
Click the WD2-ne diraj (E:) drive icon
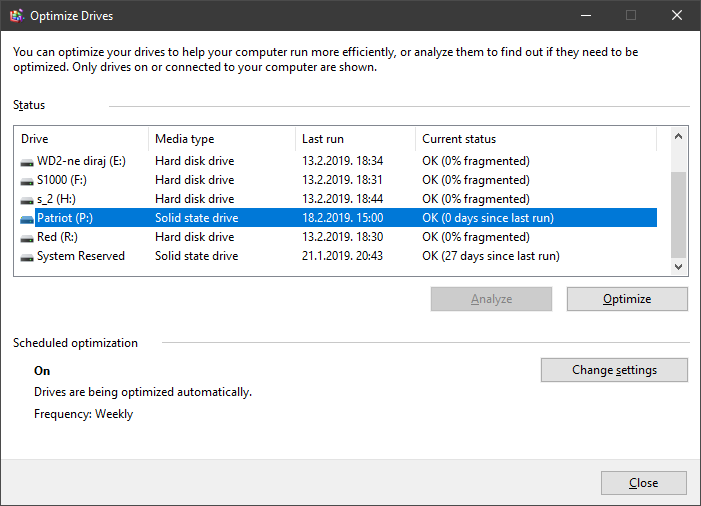click(x=27, y=162)
